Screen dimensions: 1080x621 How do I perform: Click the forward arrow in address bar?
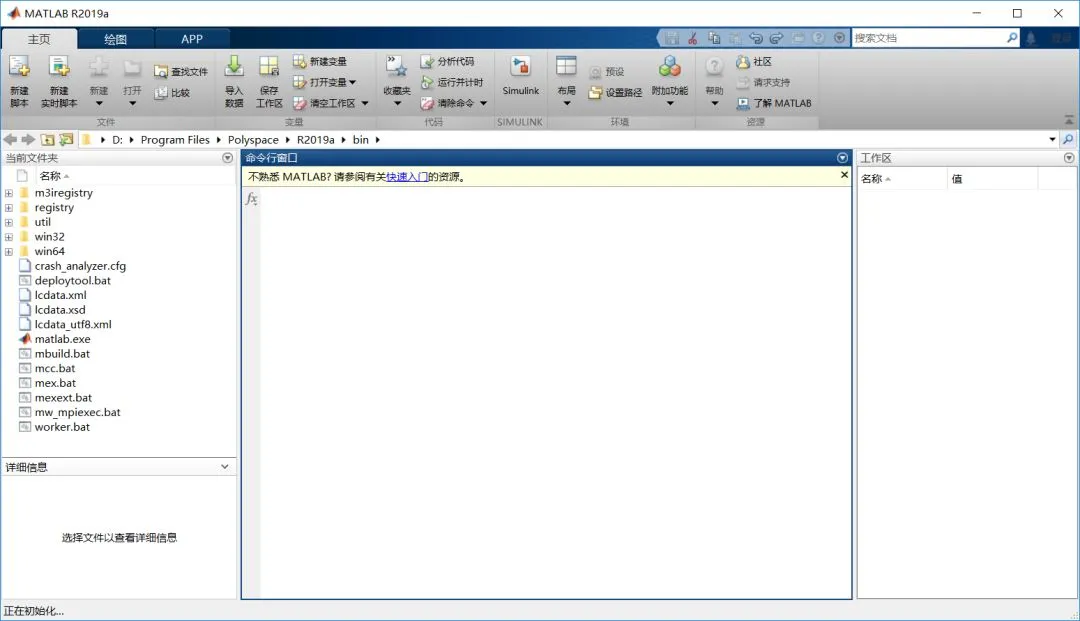pos(28,139)
